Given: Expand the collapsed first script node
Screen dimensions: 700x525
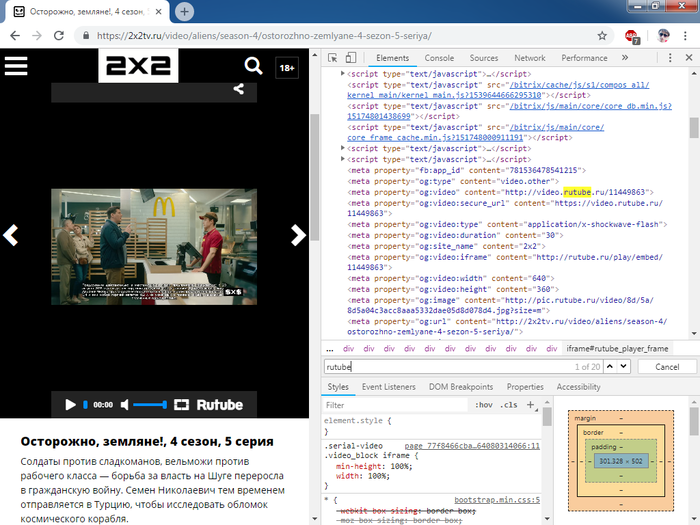Looking at the screenshot, I should click(x=344, y=74).
